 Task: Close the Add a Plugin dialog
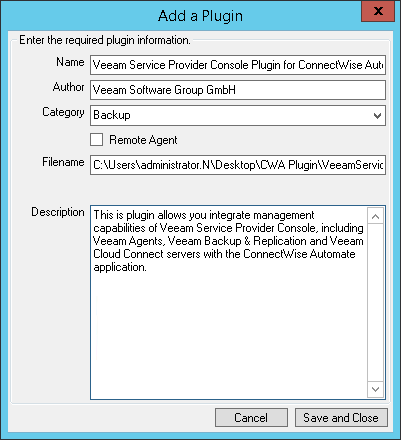tap(378, 11)
